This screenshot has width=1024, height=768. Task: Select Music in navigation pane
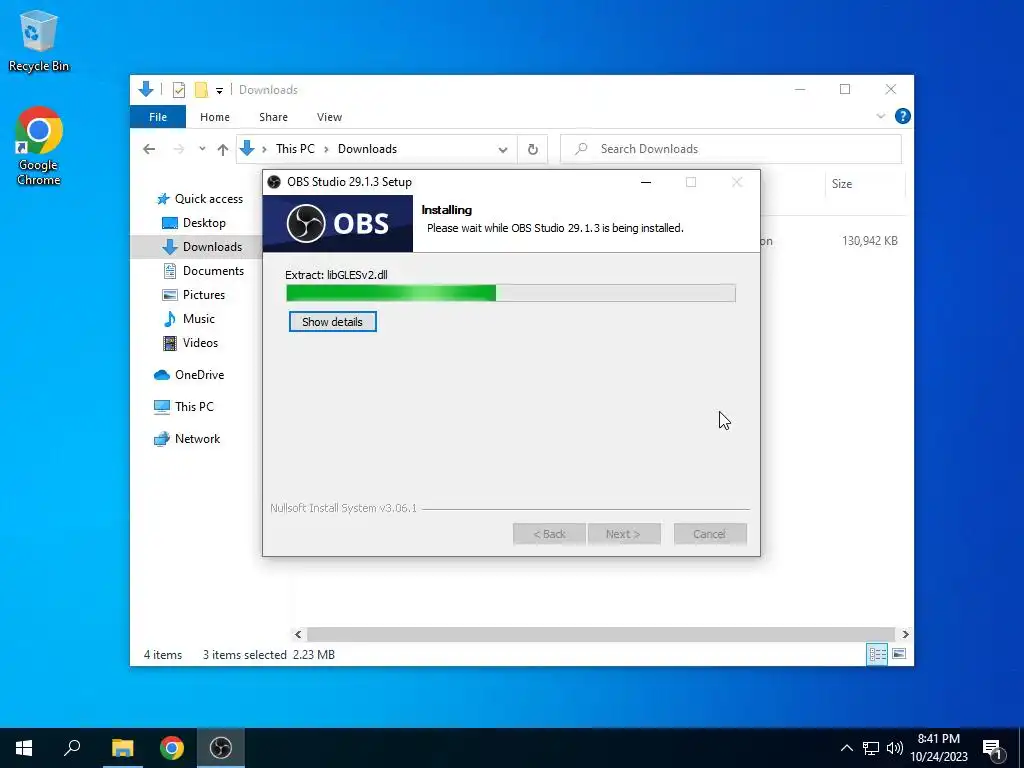(x=189, y=319)
